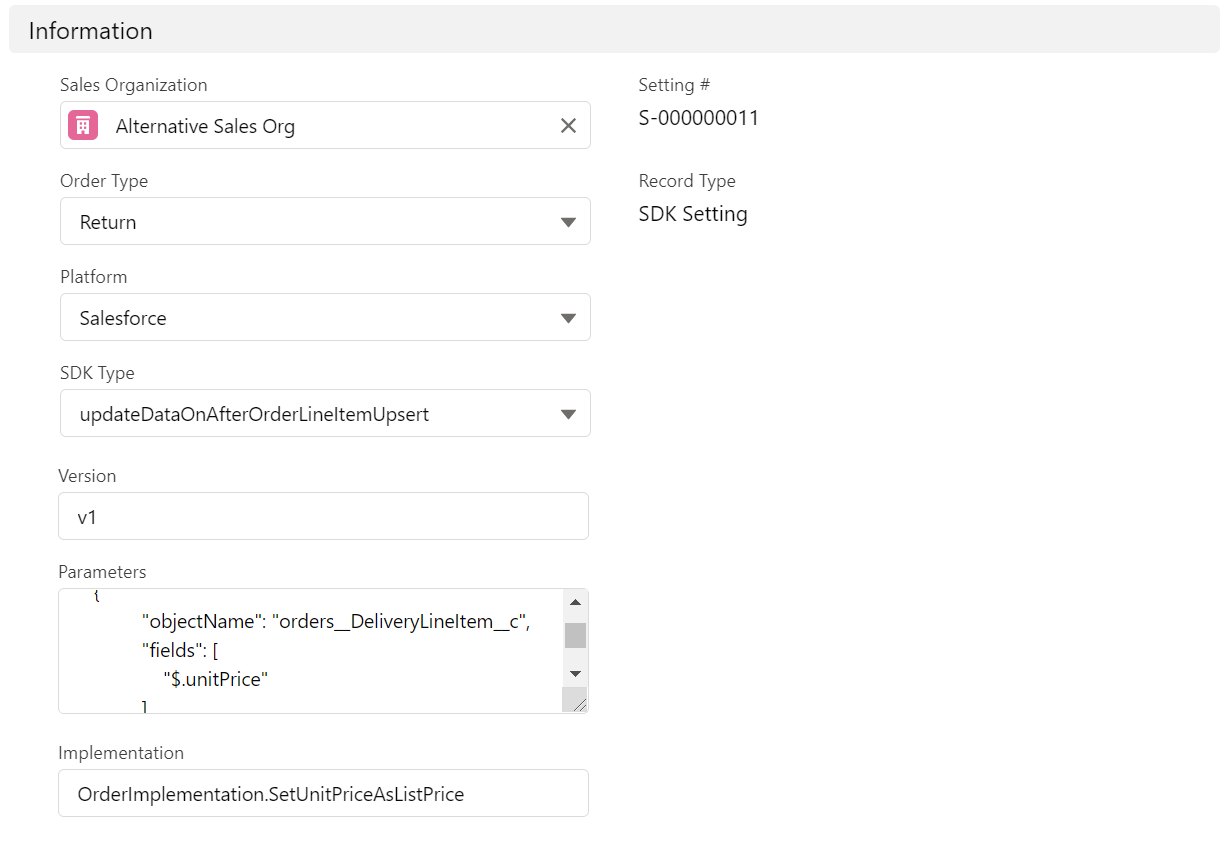Viewport: 1228px width, 846px height.
Task: Select the Setting # value S-000000011
Action: click(x=698, y=118)
